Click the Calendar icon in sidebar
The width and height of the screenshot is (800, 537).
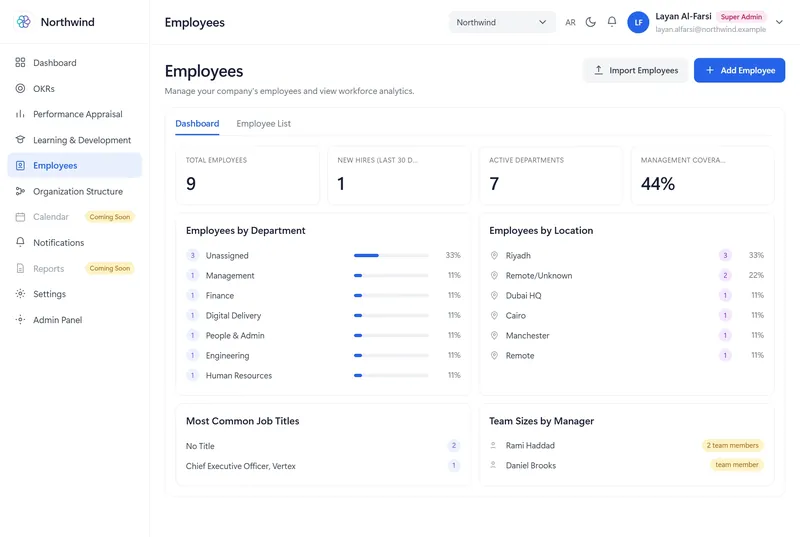point(20,217)
